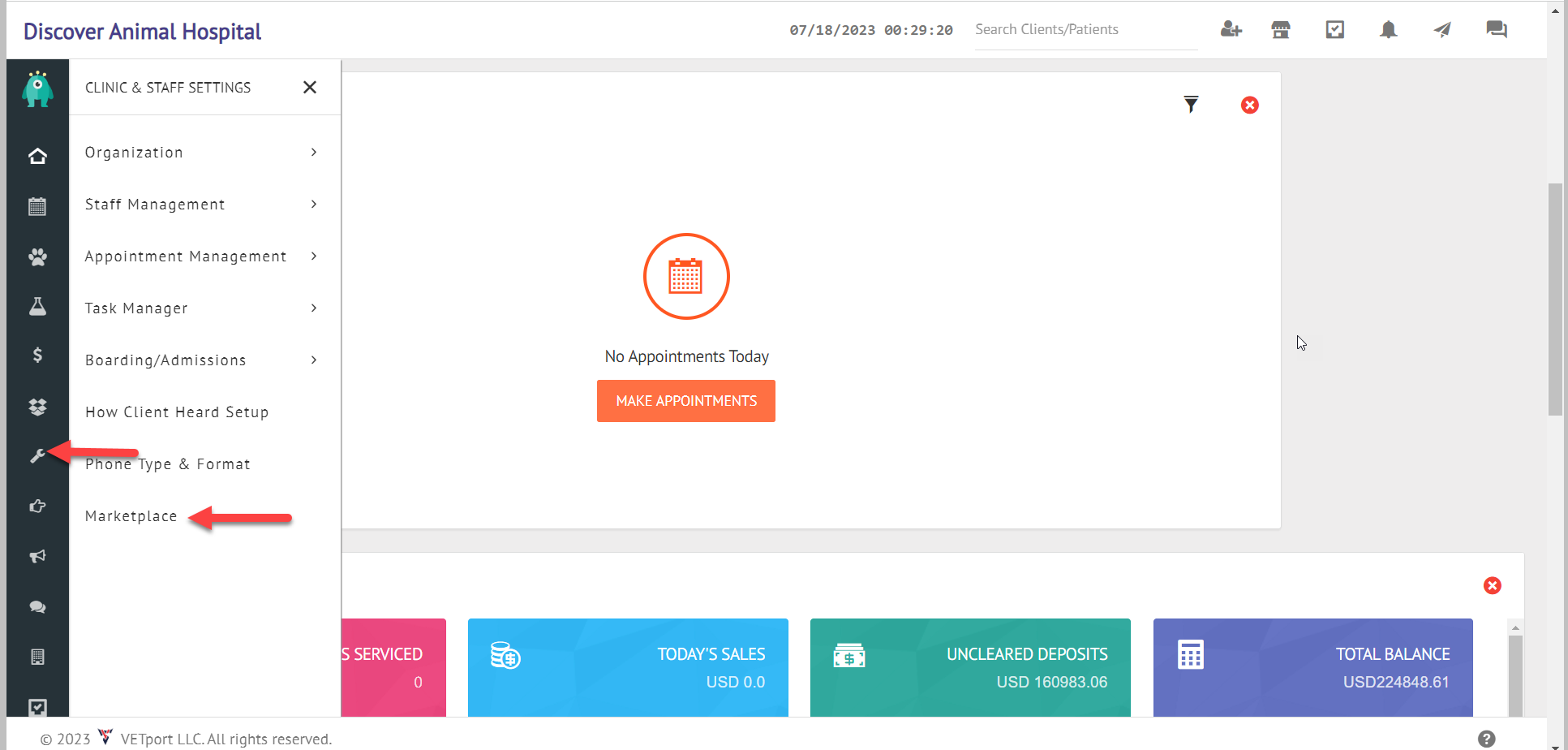The width and height of the screenshot is (1568, 750).
Task: Open the calendar icon in sidebar
Action: pyautogui.click(x=37, y=206)
